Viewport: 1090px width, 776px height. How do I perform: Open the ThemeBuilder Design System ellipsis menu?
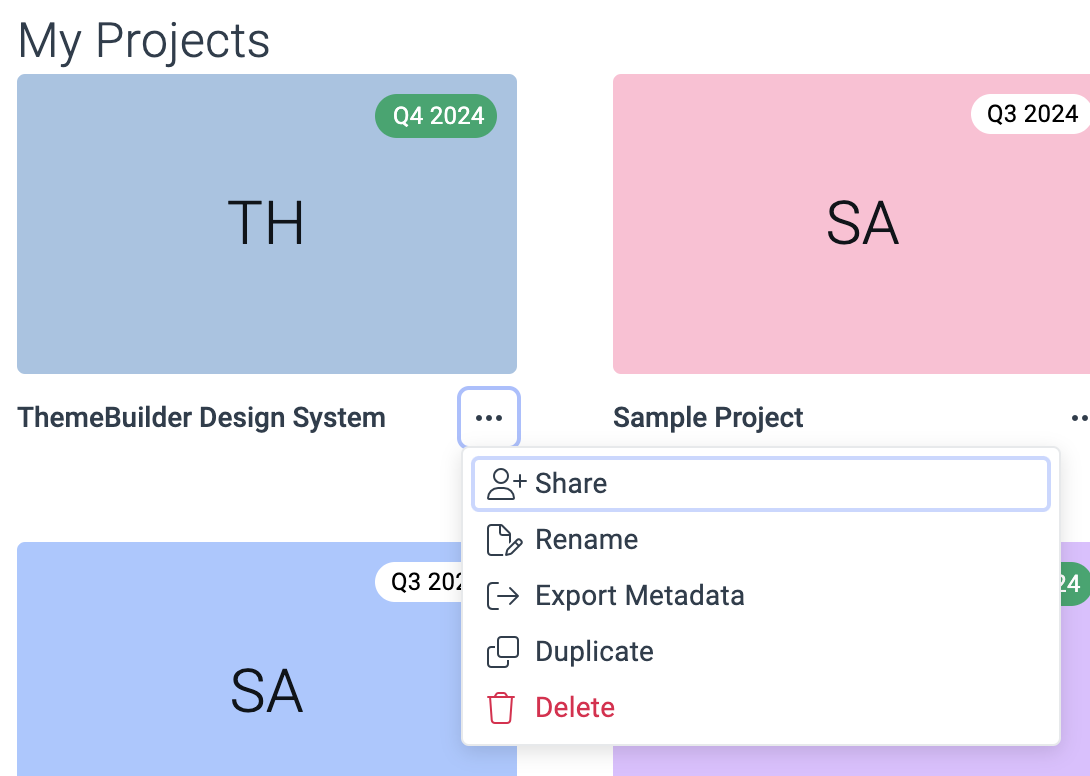[489, 417]
